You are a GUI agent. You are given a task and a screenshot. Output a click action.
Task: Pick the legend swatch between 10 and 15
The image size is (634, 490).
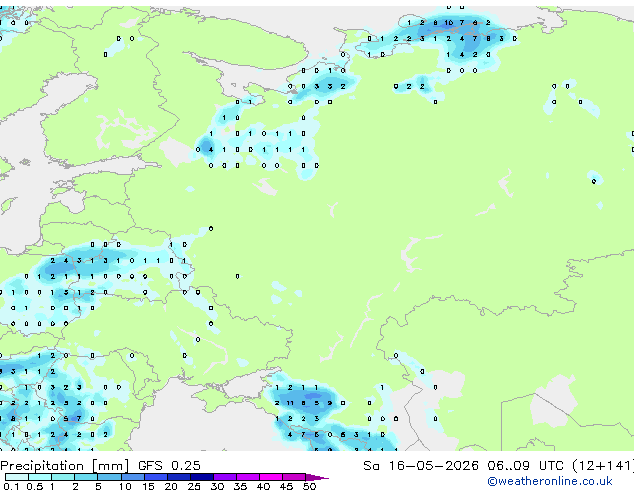point(133,477)
